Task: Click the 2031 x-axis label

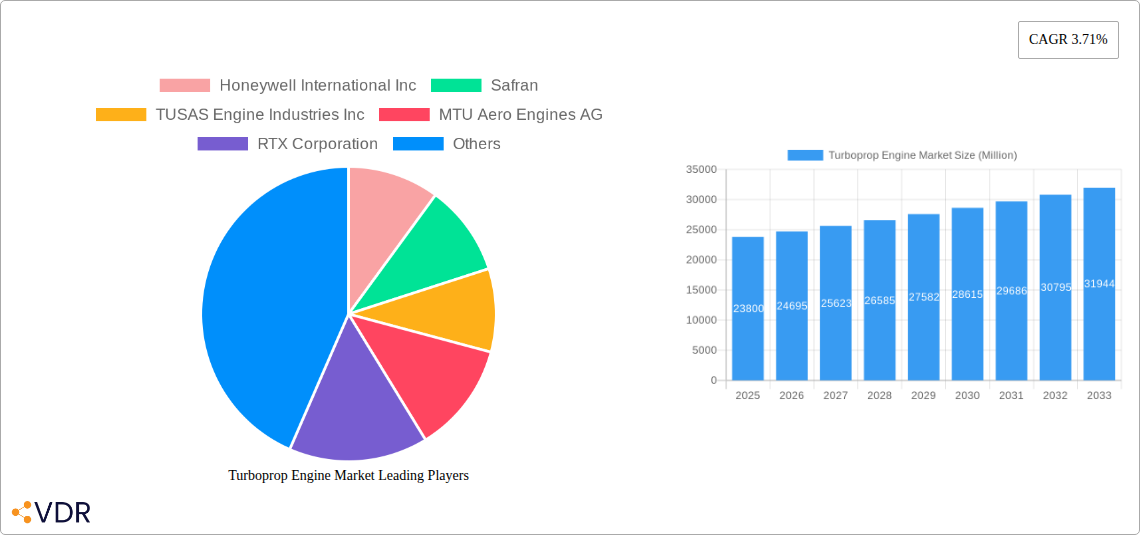Action: 1011,395
